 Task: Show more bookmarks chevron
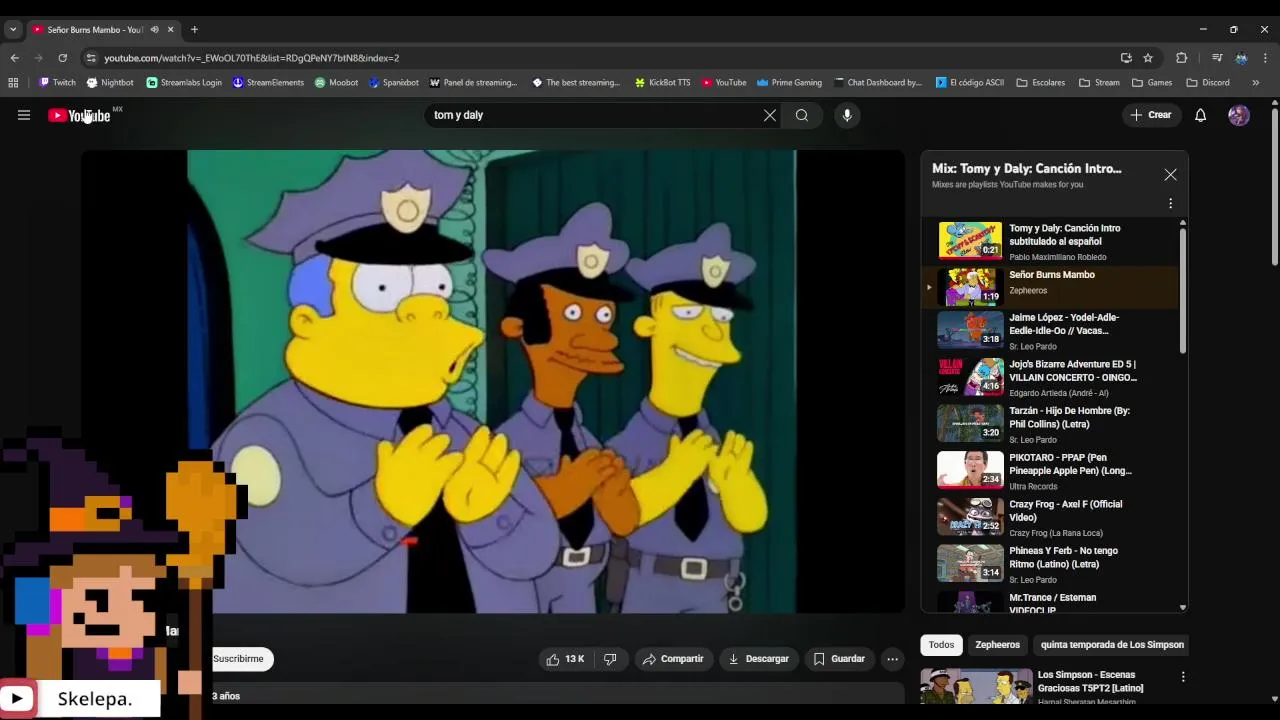click(x=1256, y=83)
